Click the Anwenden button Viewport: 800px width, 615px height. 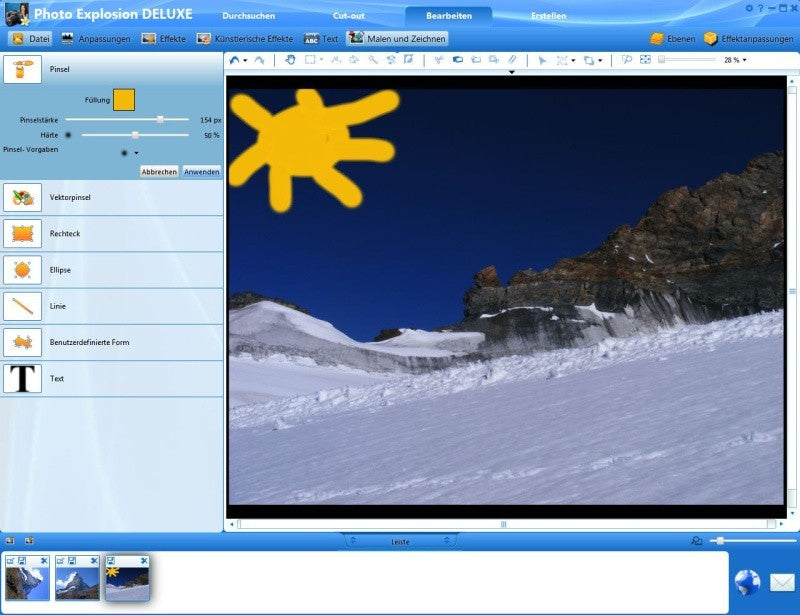point(202,172)
